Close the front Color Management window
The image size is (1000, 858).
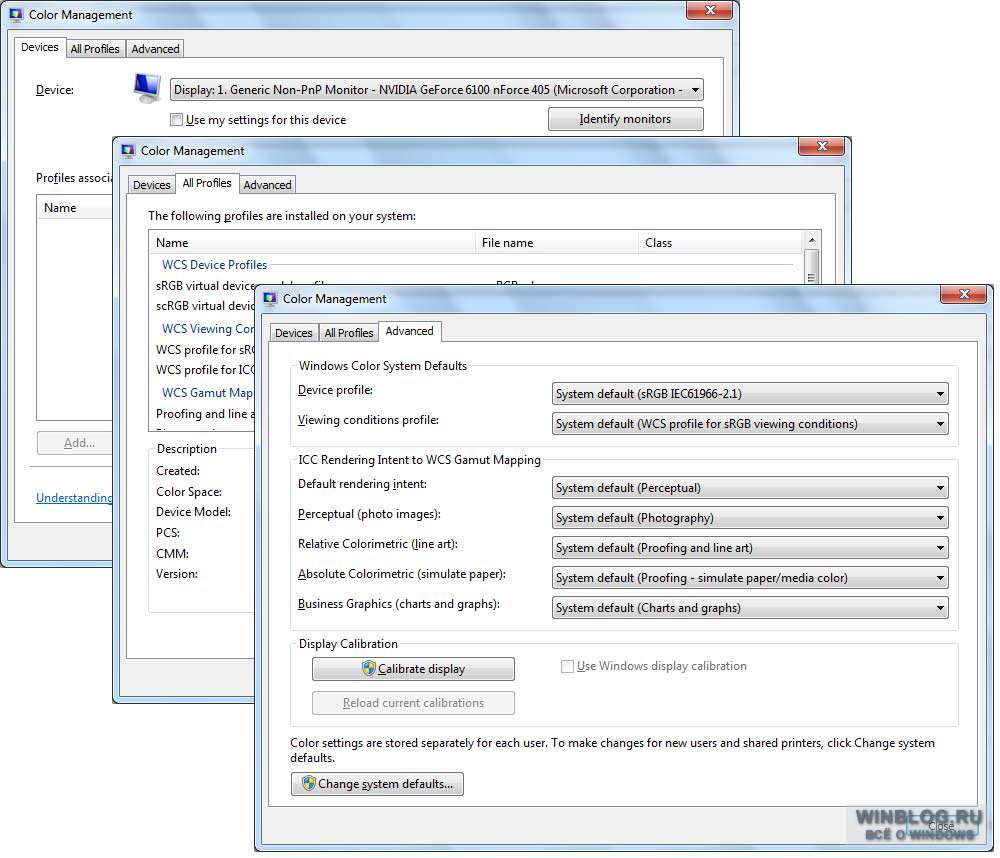pos(964,294)
